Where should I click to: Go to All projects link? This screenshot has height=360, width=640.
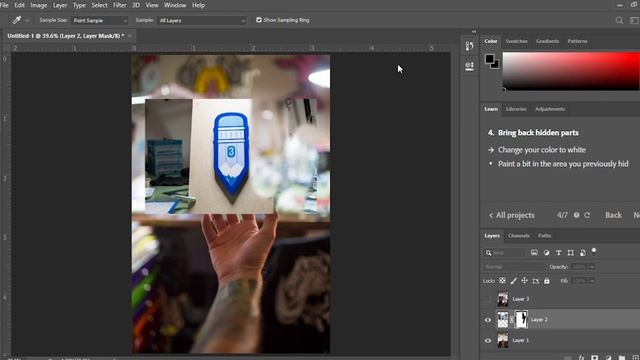[x=512, y=215]
